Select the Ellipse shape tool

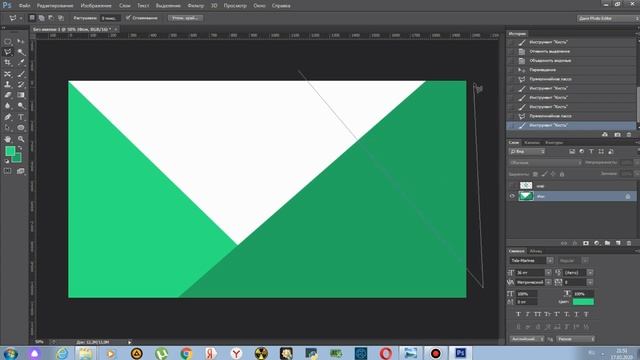point(21,128)
